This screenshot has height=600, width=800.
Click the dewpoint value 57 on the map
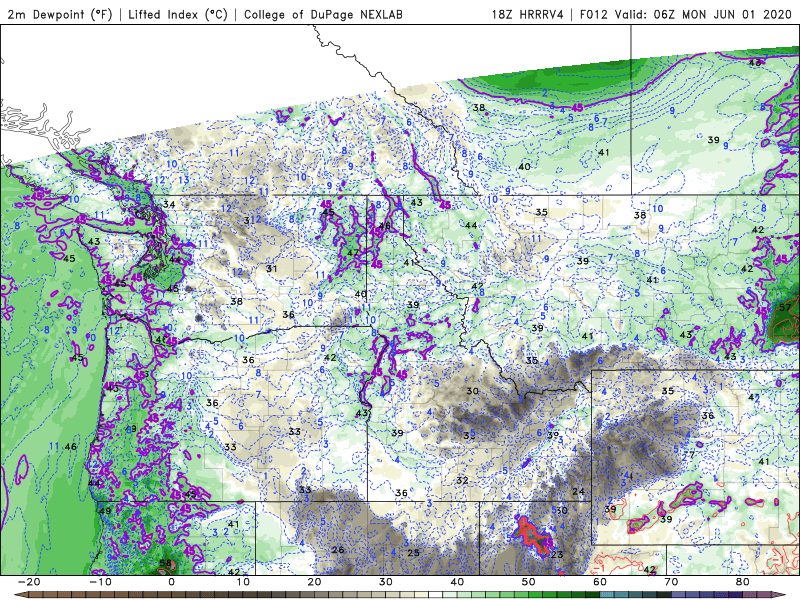785,307
